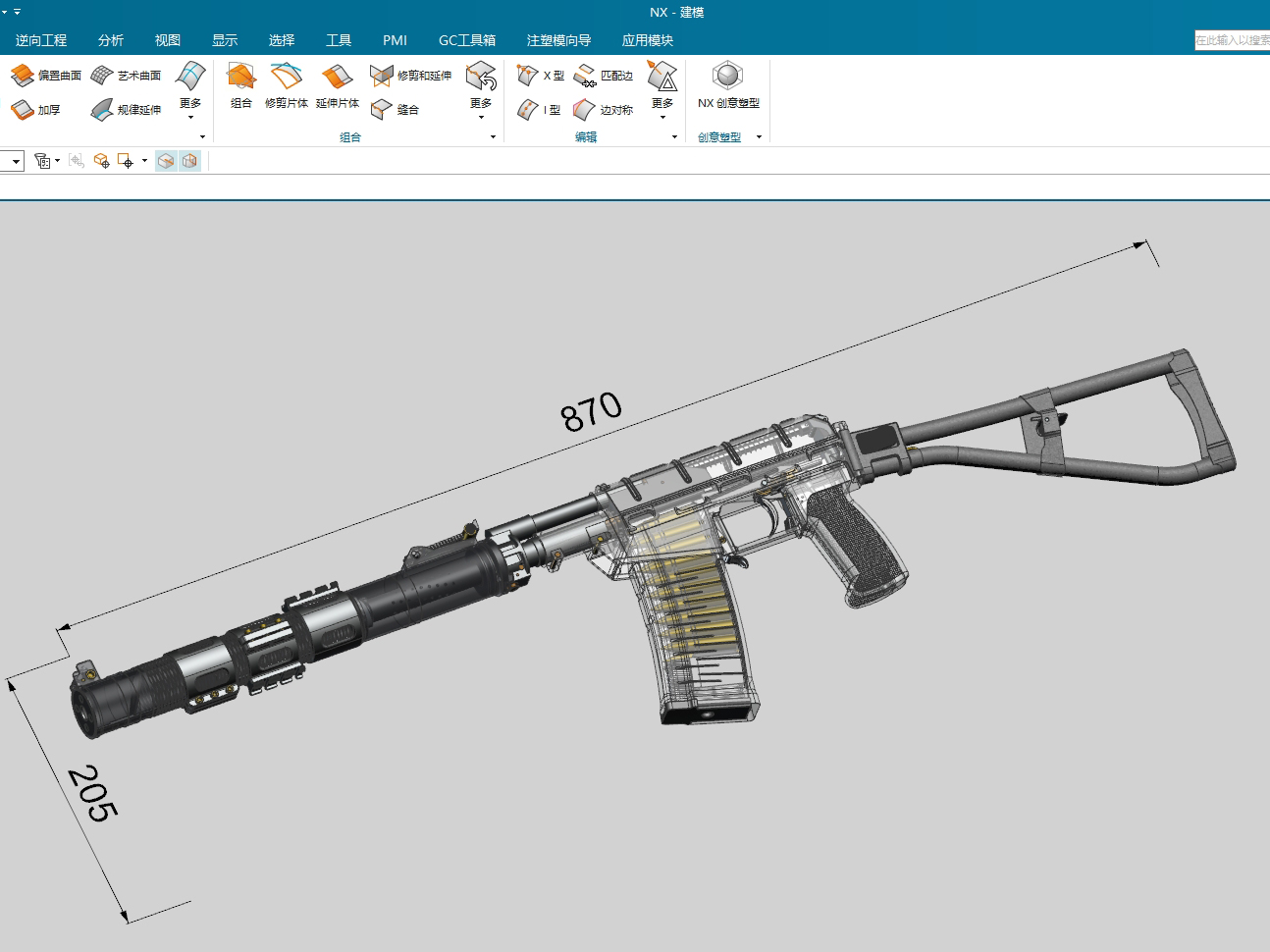Click the 组合 combine icon

(x=240, y=85)
